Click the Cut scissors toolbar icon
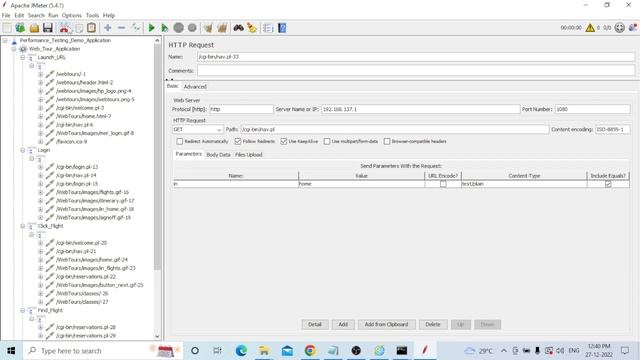 (64, 28)
